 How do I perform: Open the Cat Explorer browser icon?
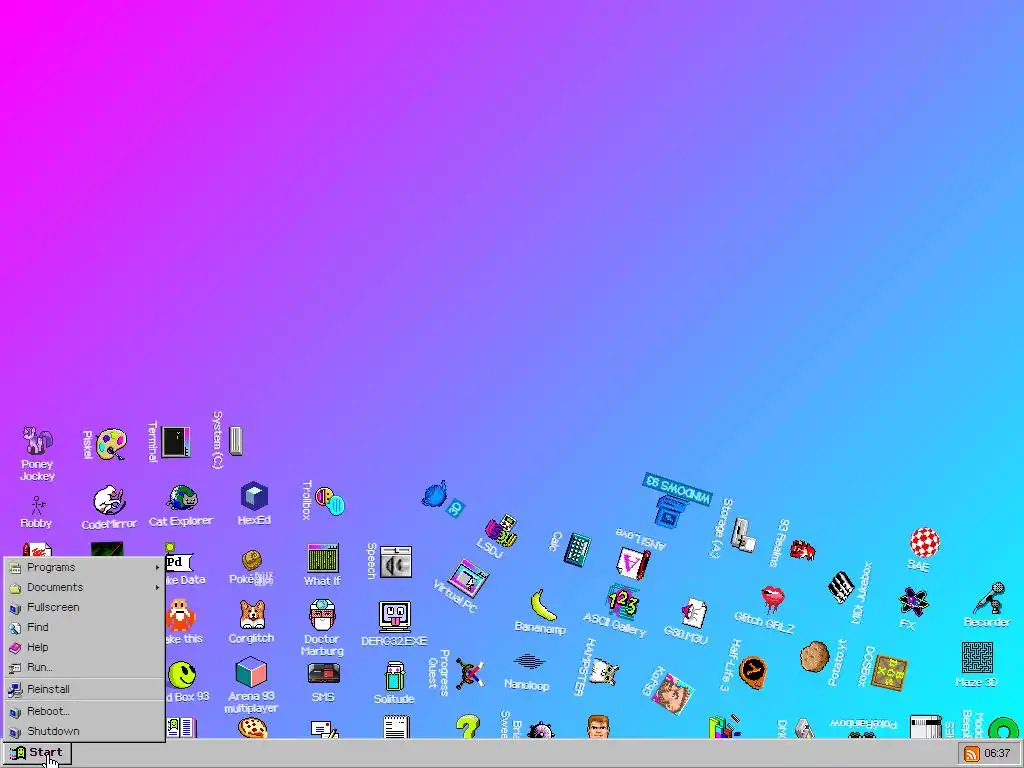click(x=182, y=500)
